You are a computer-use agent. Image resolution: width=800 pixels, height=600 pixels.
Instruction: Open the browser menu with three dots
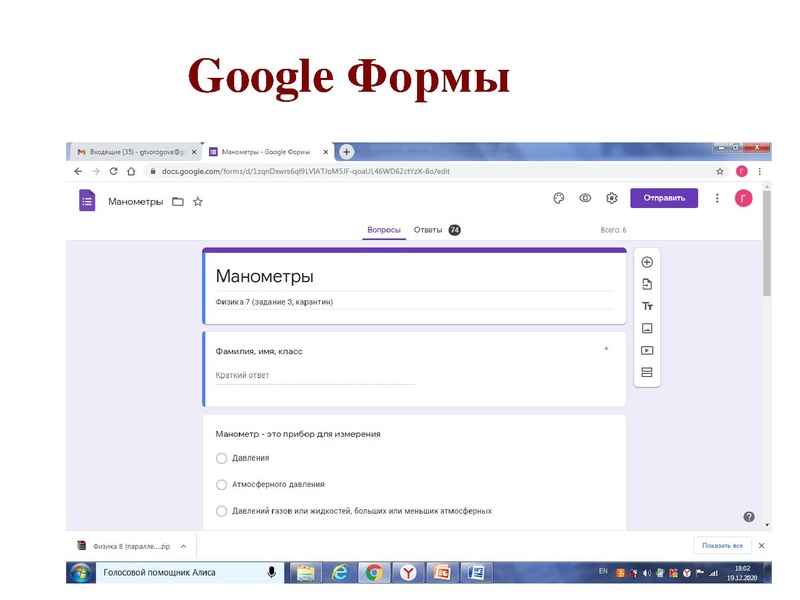[761, 171]
